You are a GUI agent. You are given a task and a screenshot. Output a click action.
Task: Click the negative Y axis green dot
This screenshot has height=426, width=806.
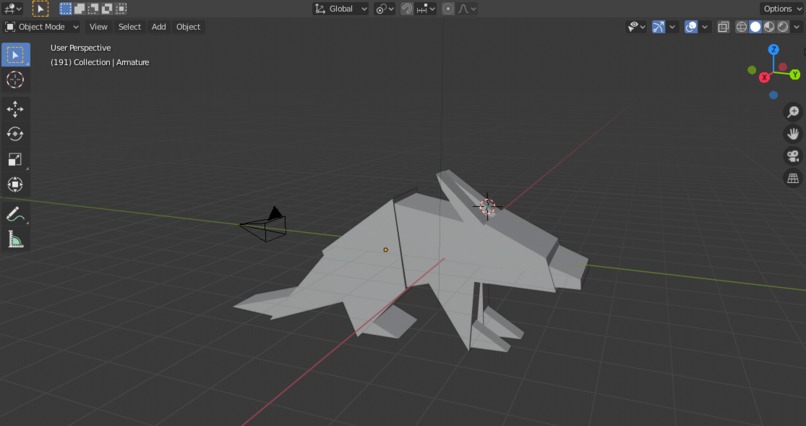pyautogui.click(x=752, y=70)
